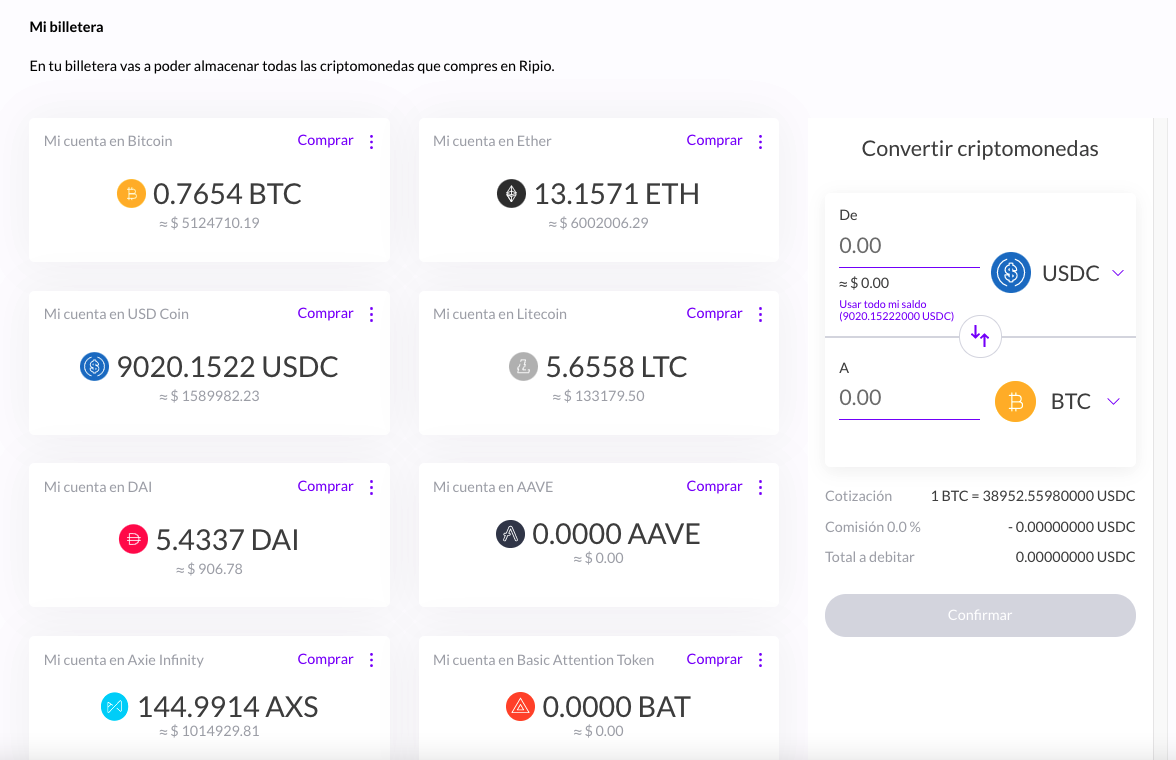Click the Litecoin icon on the LTC card

pos(521,366)
